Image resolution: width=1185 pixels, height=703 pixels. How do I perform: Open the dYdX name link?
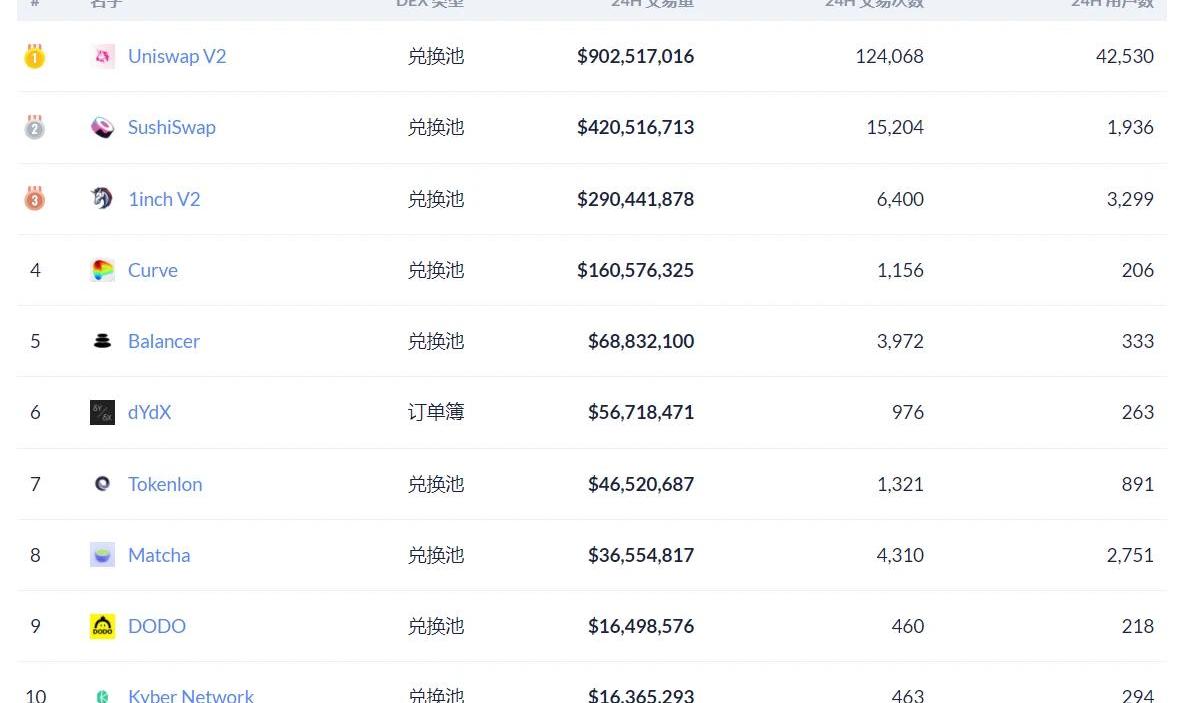(x=149, y=412)
